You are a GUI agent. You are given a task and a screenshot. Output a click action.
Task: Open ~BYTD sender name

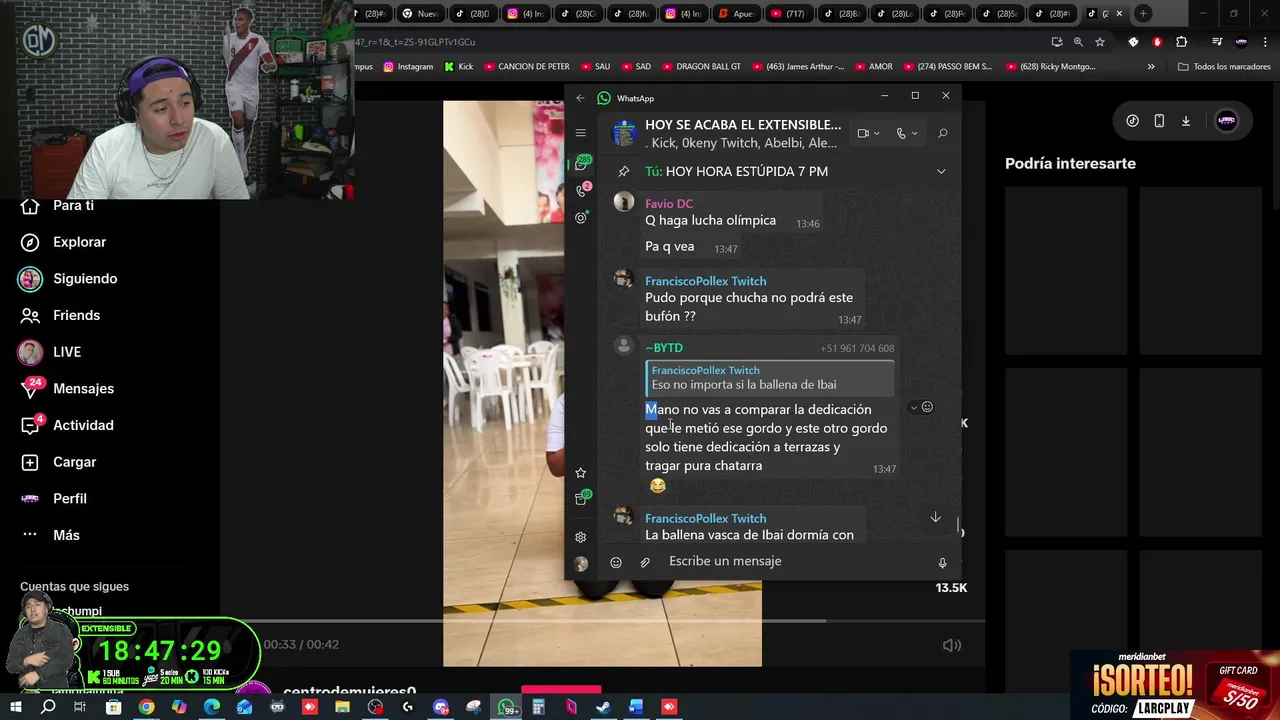point(664,348)
